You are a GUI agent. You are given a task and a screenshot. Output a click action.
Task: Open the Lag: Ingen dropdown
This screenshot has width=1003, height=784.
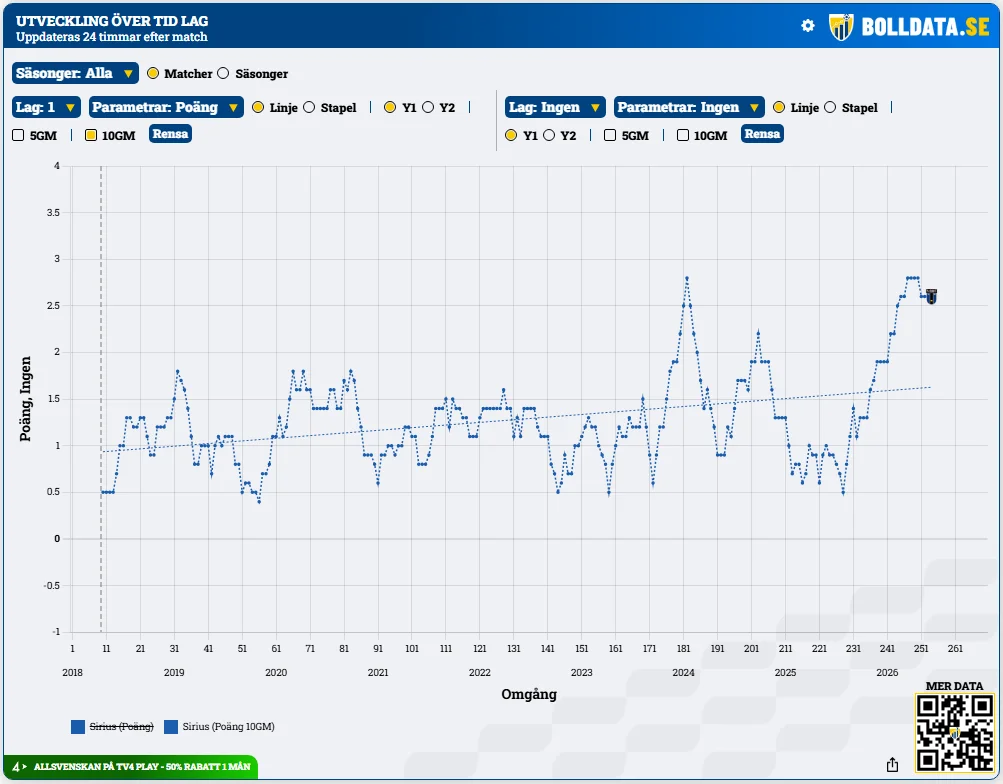click(555, 107)
